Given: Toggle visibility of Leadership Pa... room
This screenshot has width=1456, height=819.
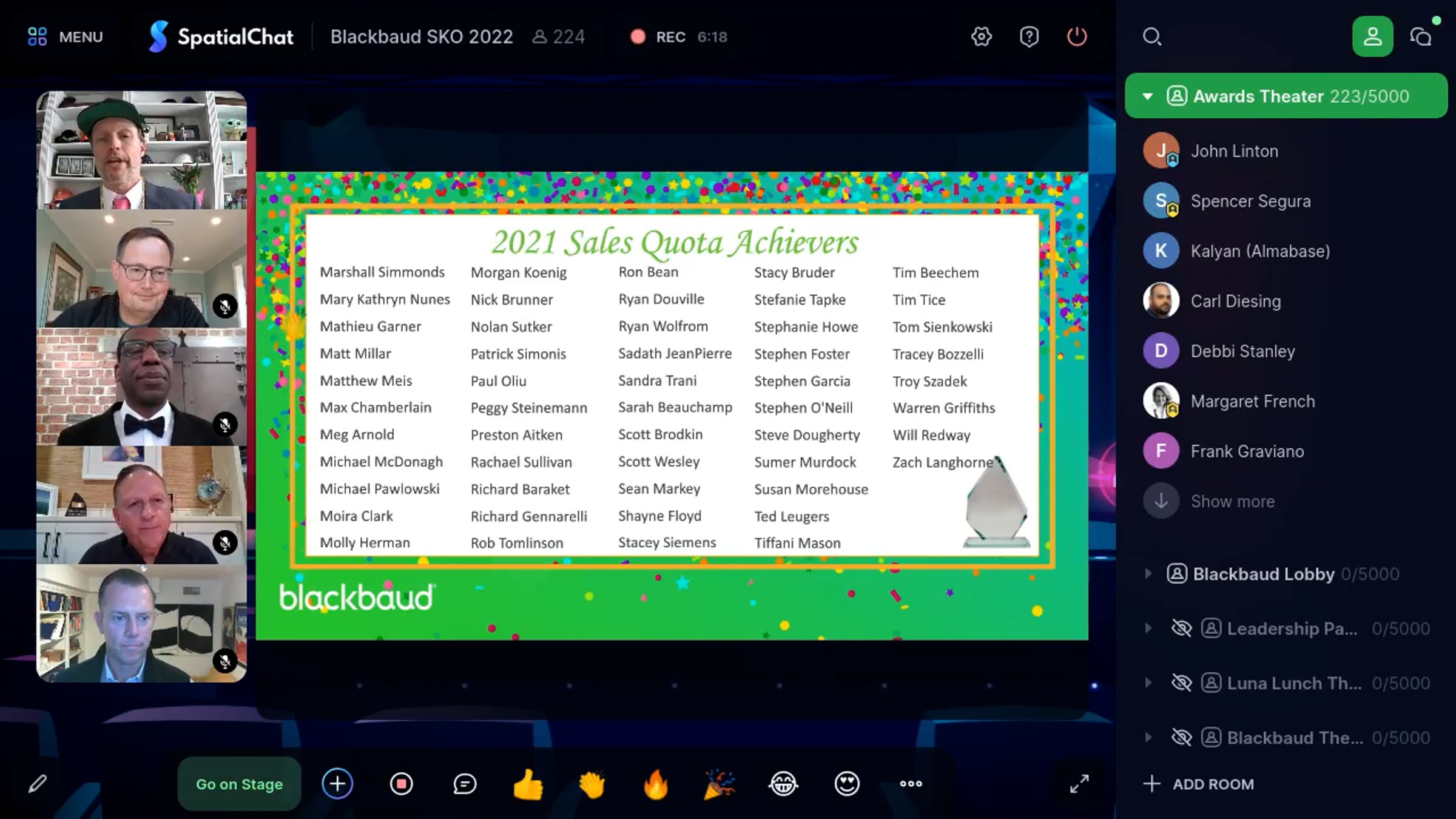Looking at the screenshot, I should 1181,628.
